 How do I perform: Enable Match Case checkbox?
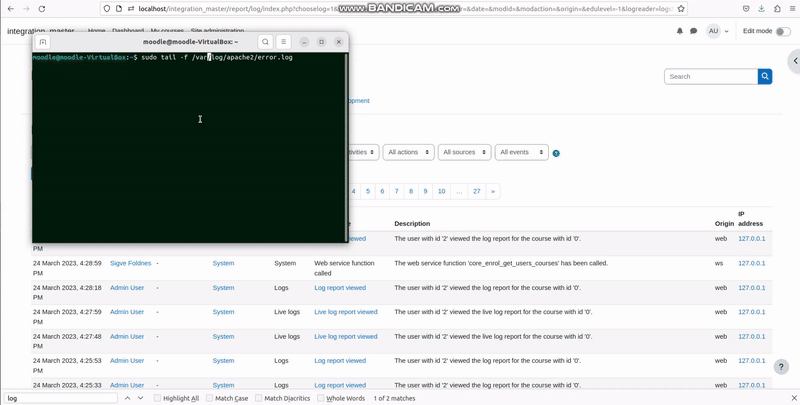tap(209, 398)
